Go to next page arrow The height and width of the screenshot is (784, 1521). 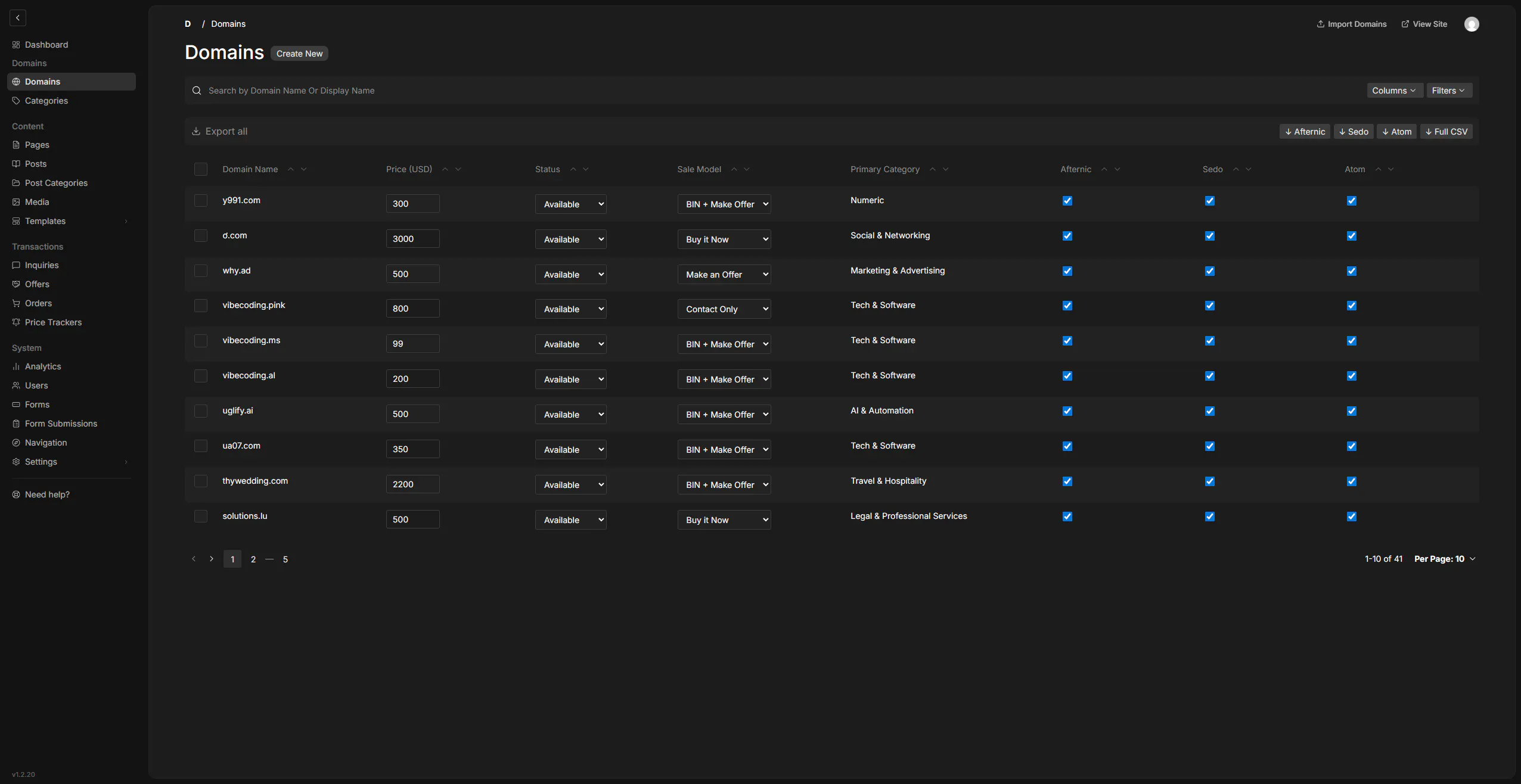click(x=212, y=559)
